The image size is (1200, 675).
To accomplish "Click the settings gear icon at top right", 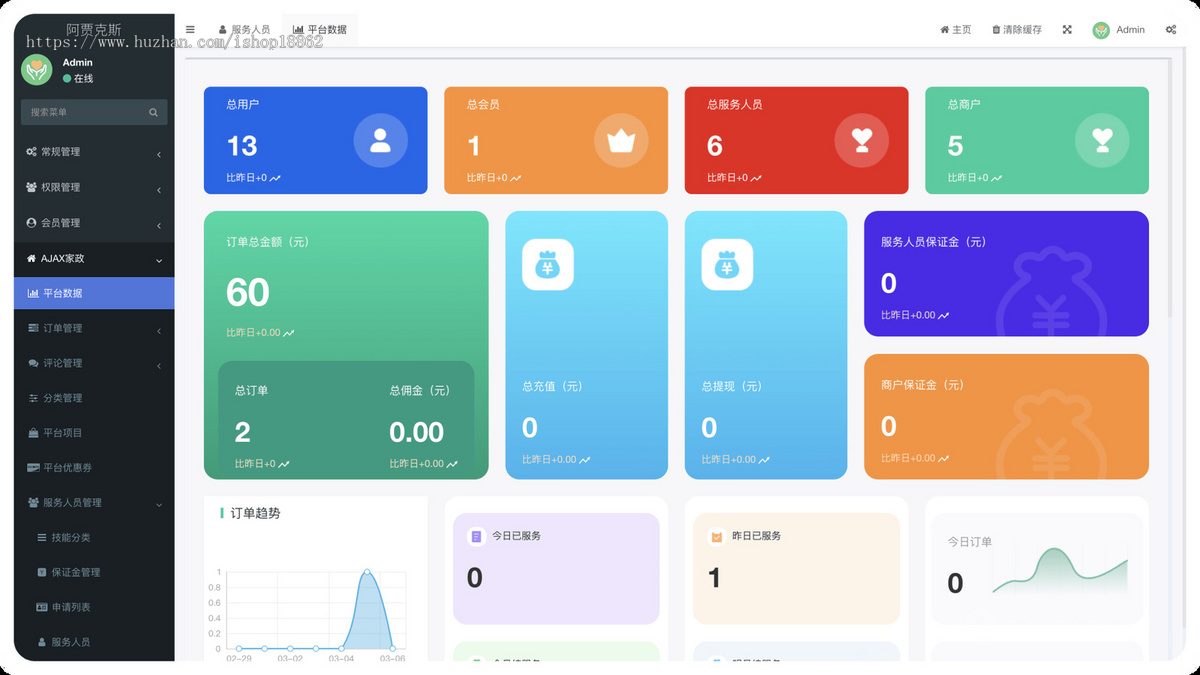I will pyautogui.click(x=1172, y=29).
